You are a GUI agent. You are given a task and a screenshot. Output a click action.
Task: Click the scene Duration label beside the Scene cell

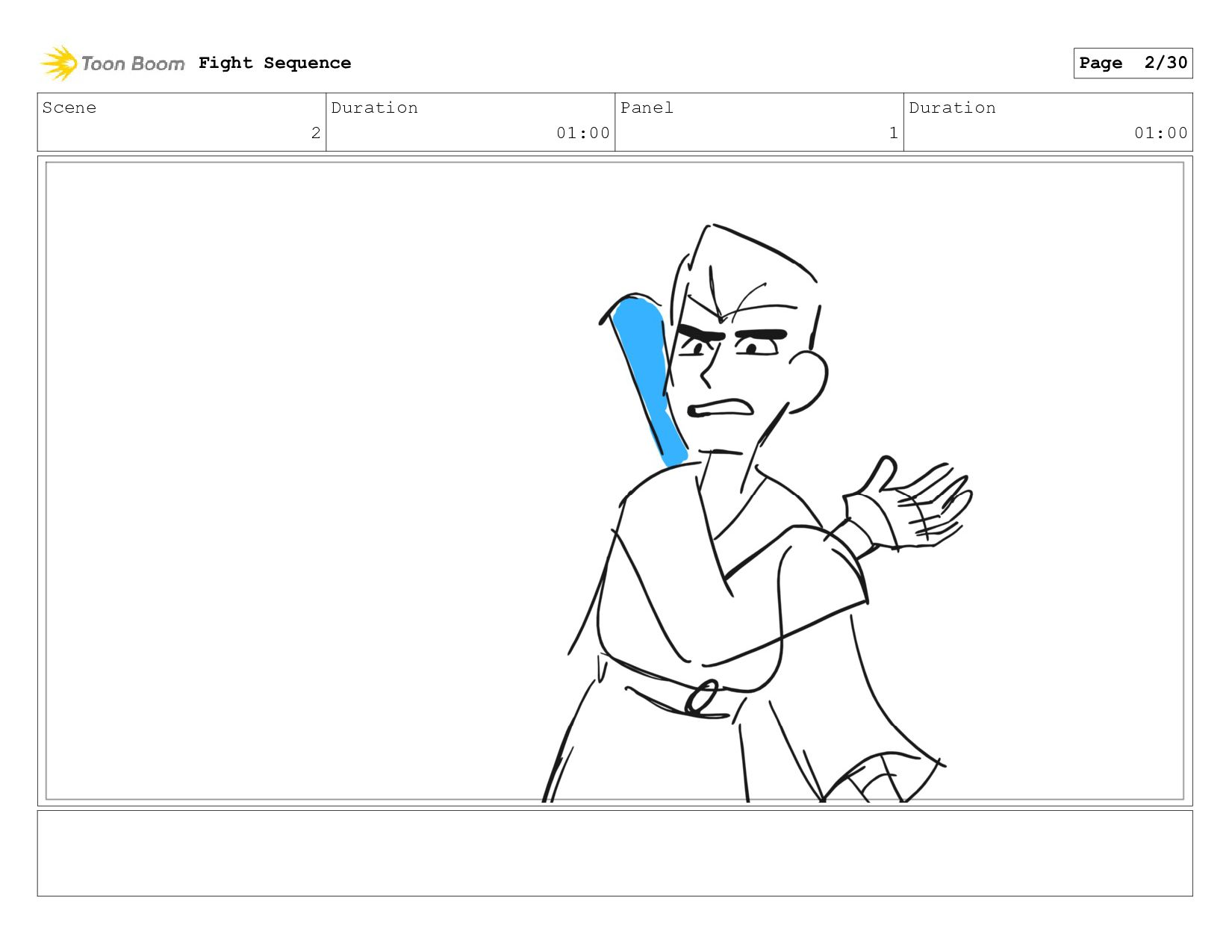pos(374,108)
